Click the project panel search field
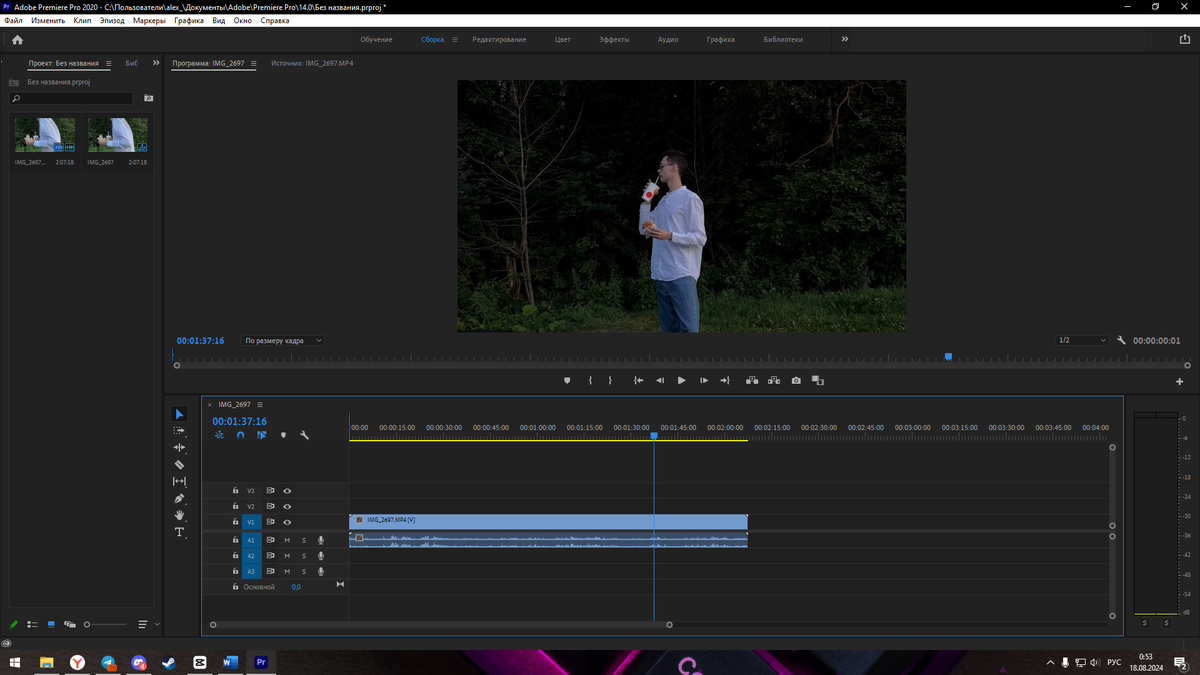The height and width of the screenshot is (675, 1200). coord(72,99)
